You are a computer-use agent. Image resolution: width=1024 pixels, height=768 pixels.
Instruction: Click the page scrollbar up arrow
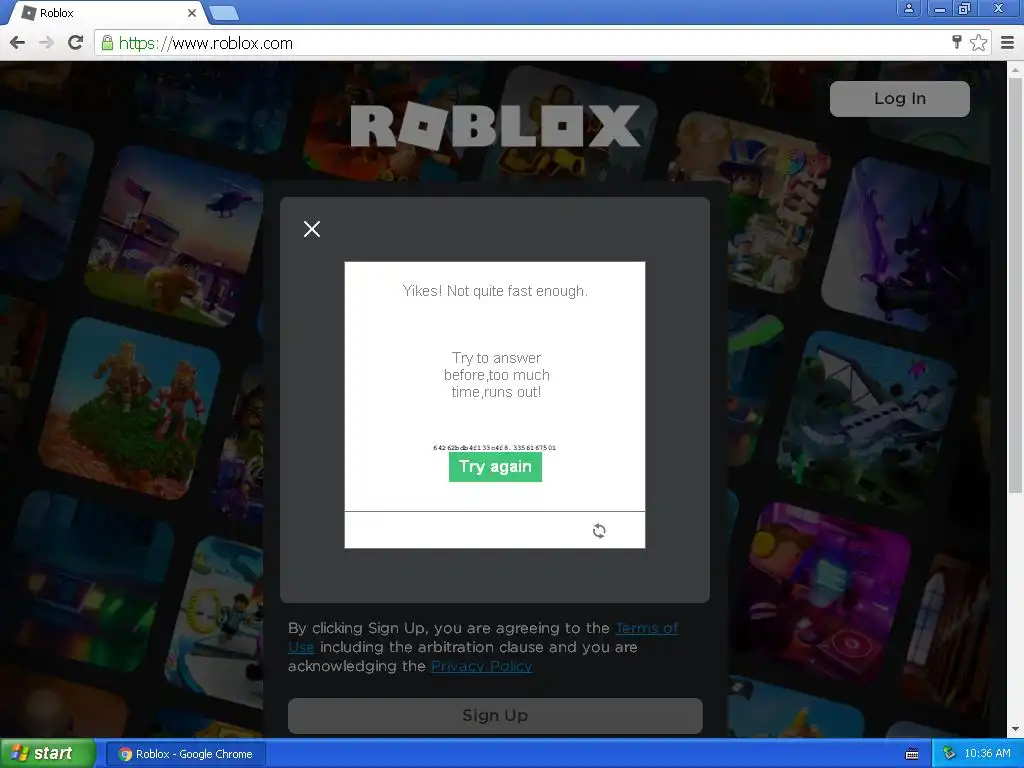tap(1015, 69)
